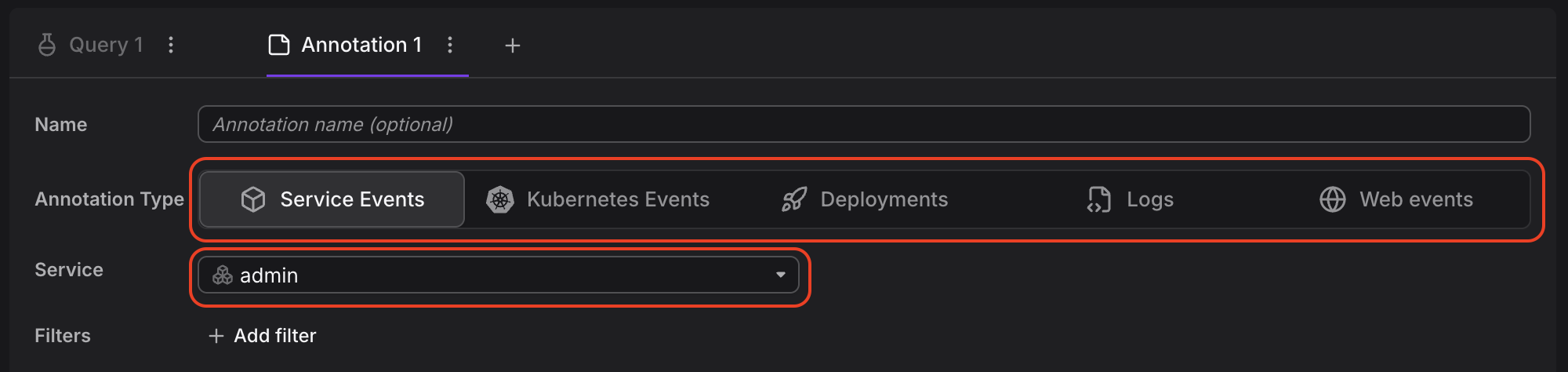Click the Kubernetes helm wheel icon
The width and height of the screenshot is (1568, 372).
(x=500, y=199)
